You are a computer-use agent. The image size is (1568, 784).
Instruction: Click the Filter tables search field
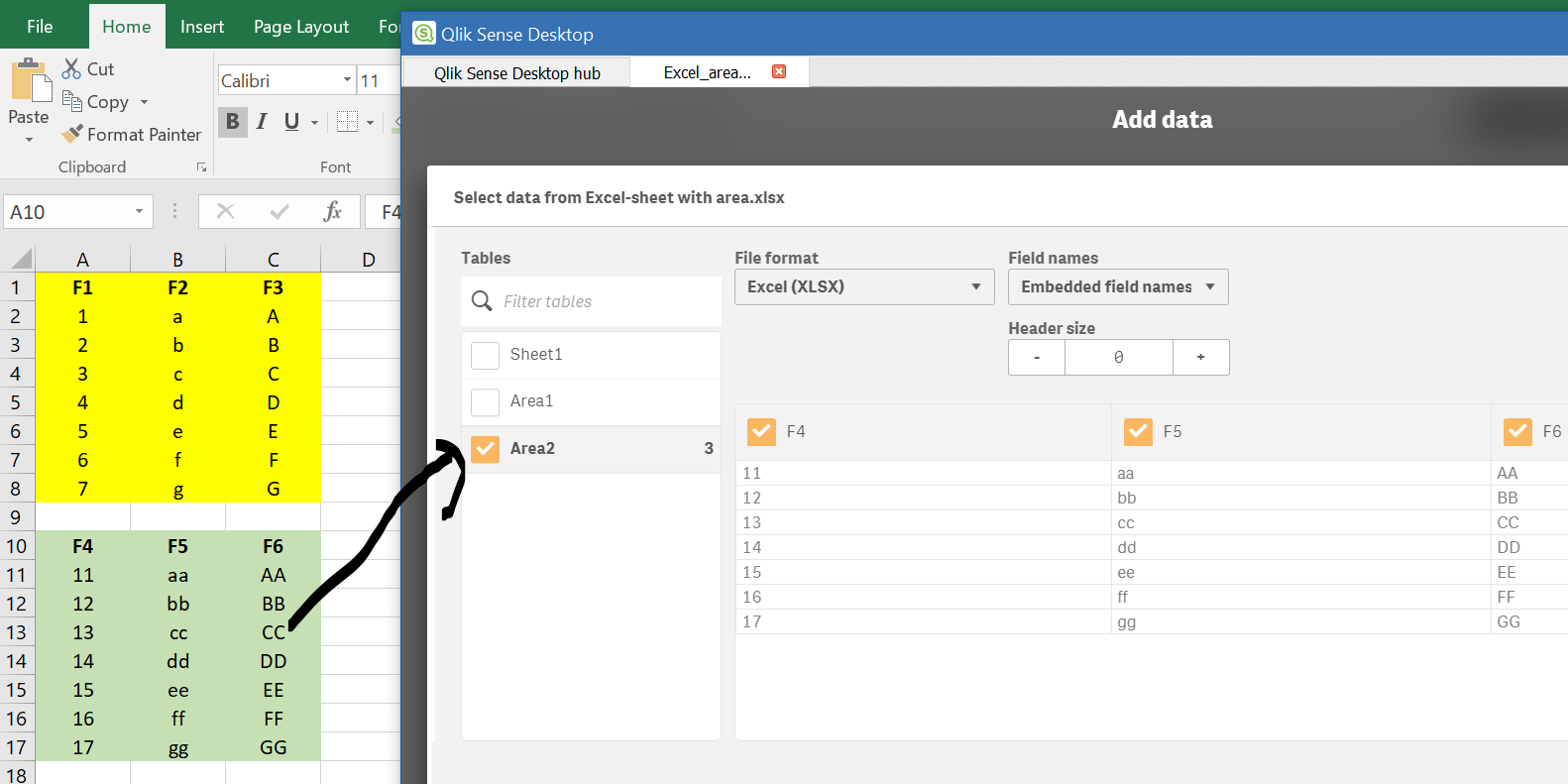(x=592, y=301)
